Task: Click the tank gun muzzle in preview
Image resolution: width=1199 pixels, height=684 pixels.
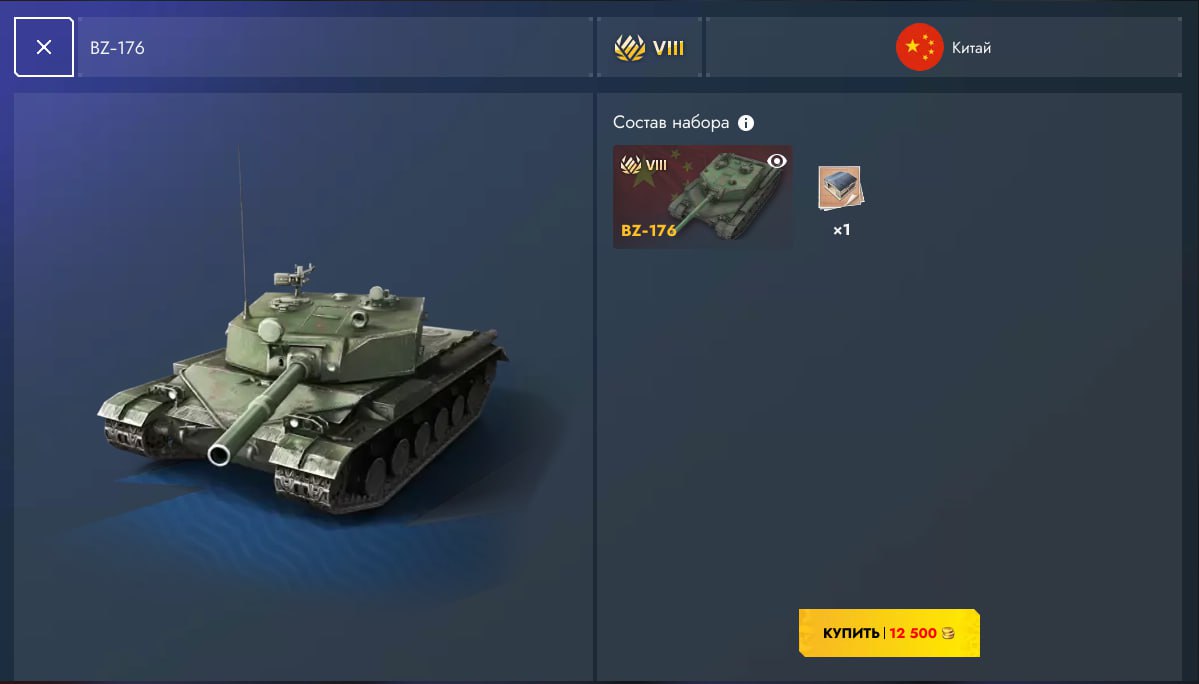Action: (x=219, y=455)
